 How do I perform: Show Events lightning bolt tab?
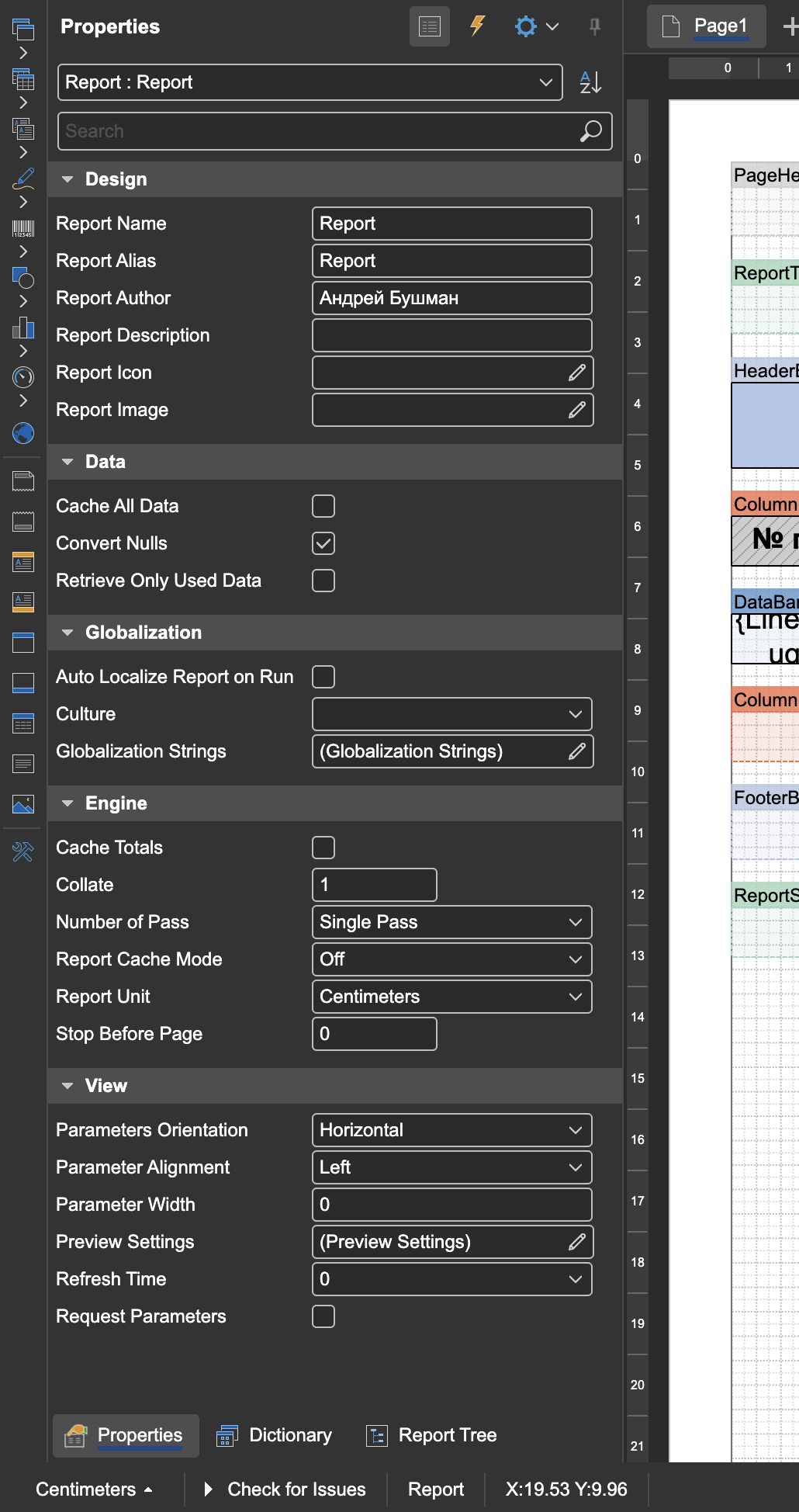(478, 26)
